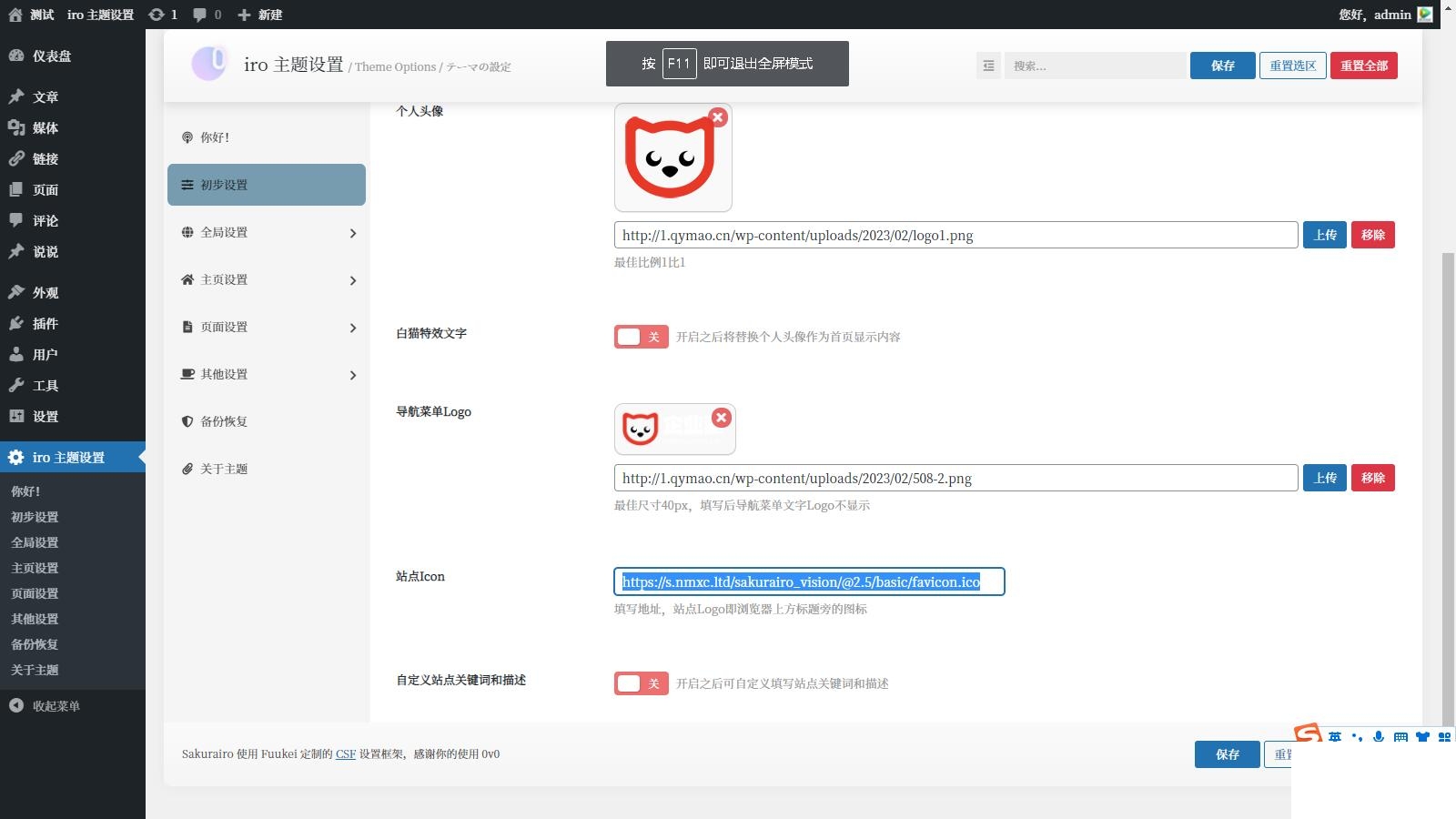Viewport: 1456px width, 819px height.
Task: Open comments bubble icon in admin bar
Action: (x=200, y=15)
